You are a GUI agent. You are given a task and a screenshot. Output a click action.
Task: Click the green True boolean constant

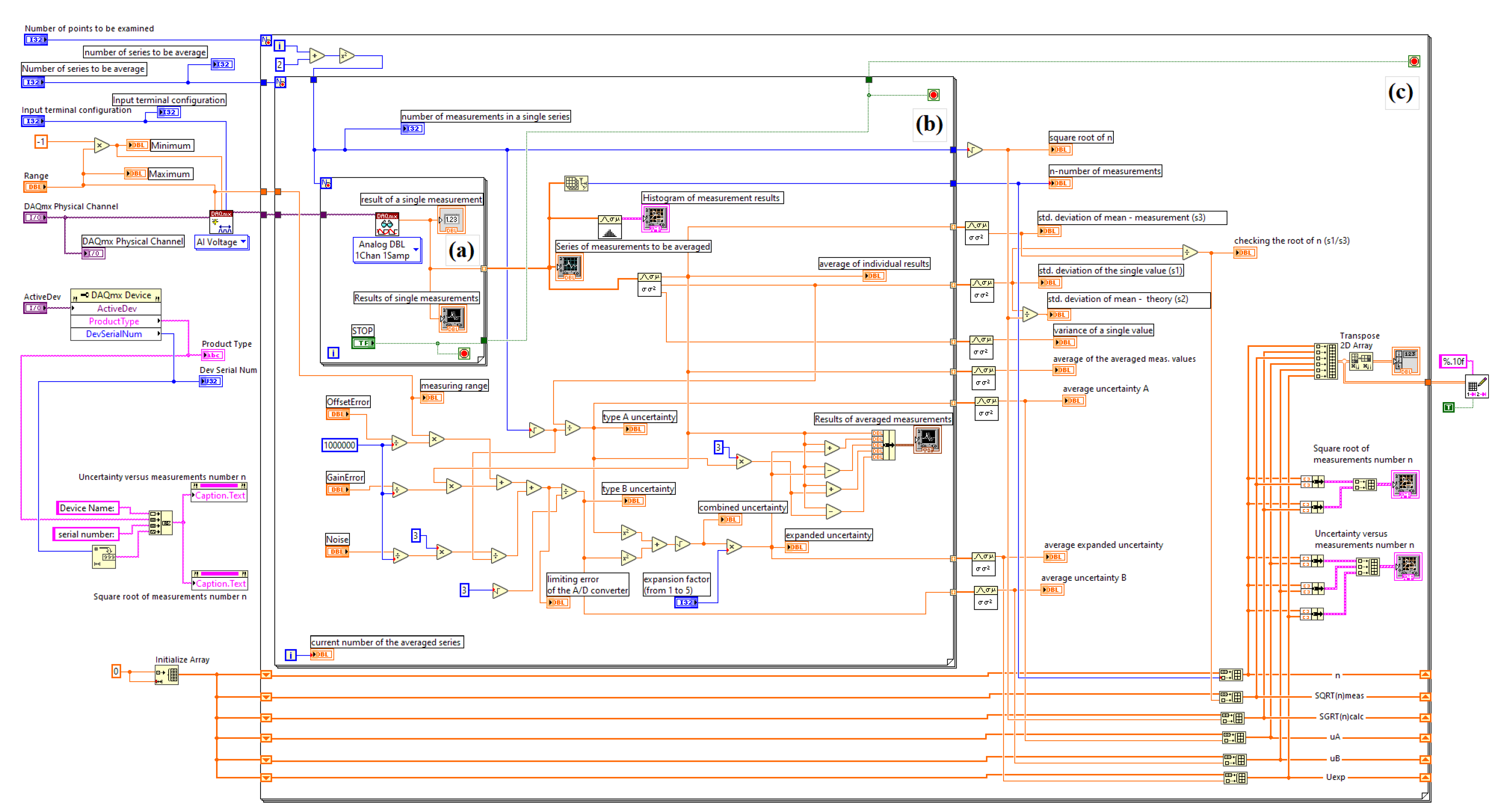(1448, 408)
